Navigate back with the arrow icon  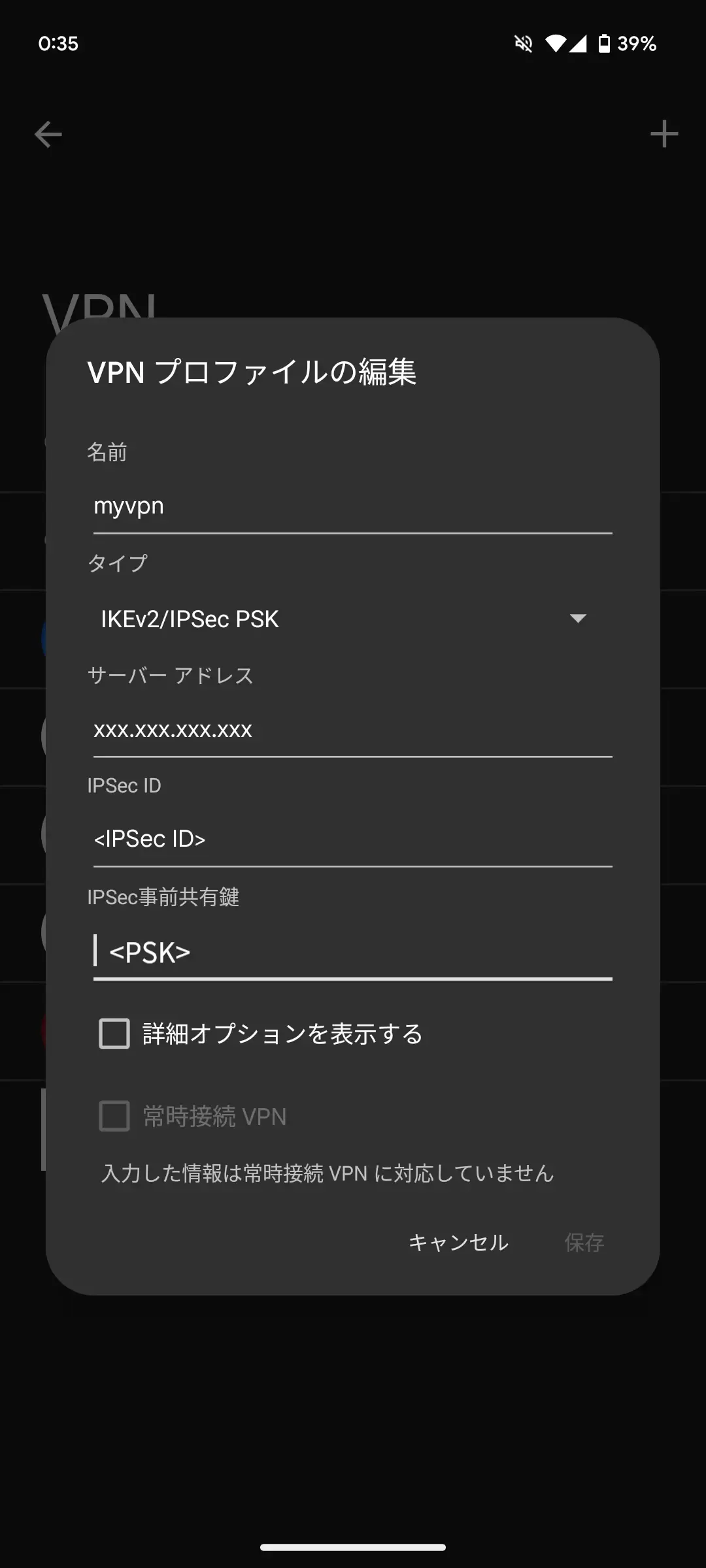[x=46, y=135]
